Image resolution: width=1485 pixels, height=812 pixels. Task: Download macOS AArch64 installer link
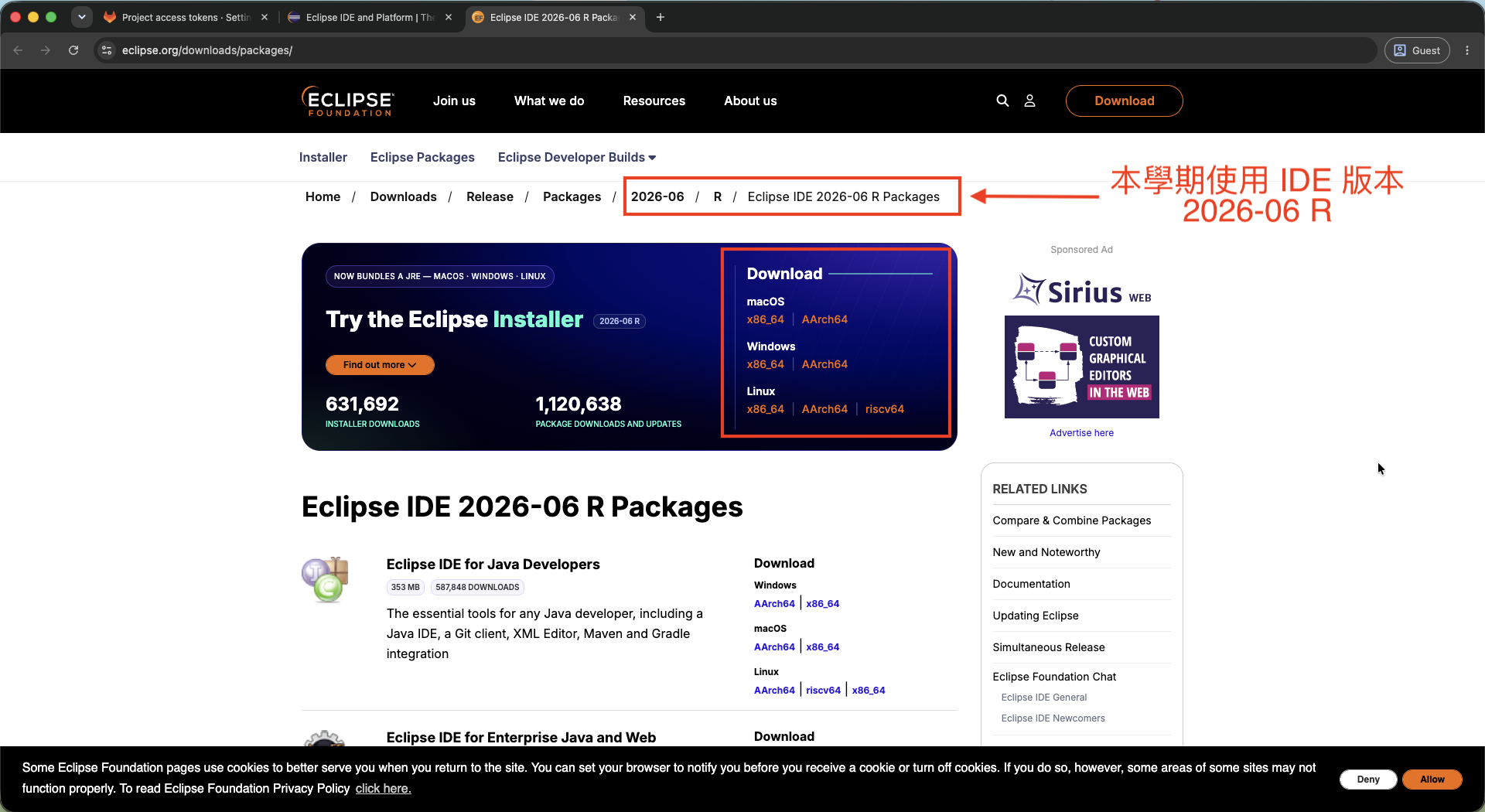coord(824,319)
